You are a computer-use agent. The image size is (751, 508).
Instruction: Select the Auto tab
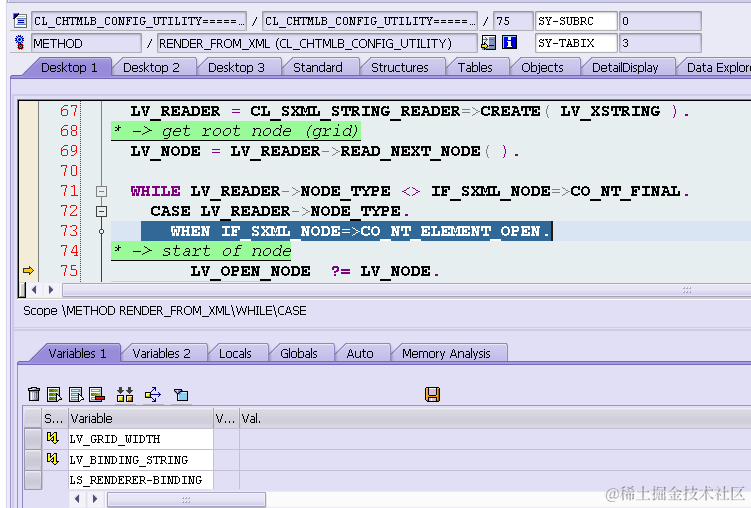coord(360,353)
